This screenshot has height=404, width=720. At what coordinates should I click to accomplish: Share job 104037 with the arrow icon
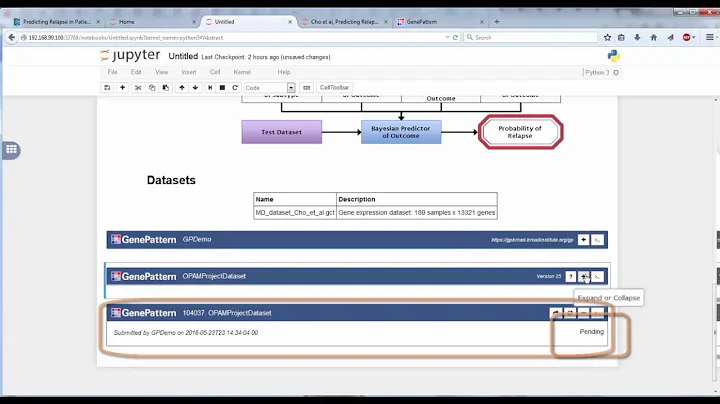coord(556,313)
